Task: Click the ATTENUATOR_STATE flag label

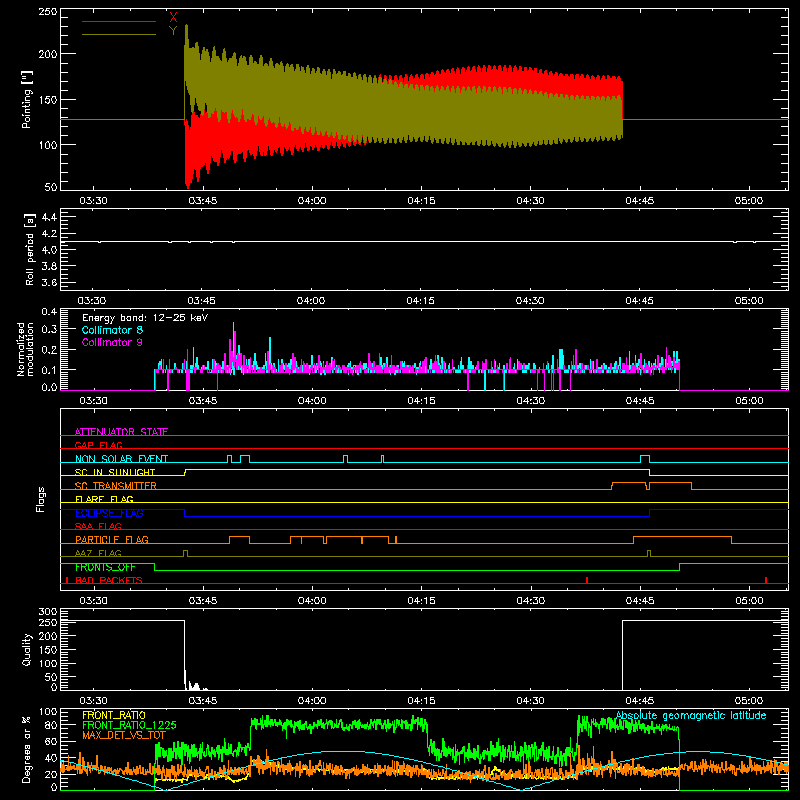Action: [x=121, y=432]
